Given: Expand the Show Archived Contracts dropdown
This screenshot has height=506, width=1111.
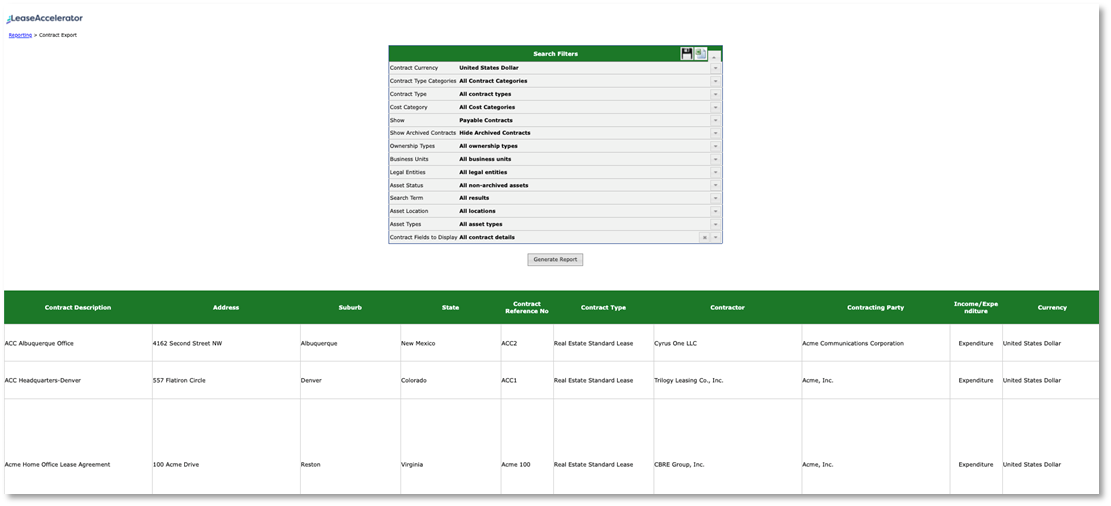Looking at the screenshot, I should pos(716,133).
